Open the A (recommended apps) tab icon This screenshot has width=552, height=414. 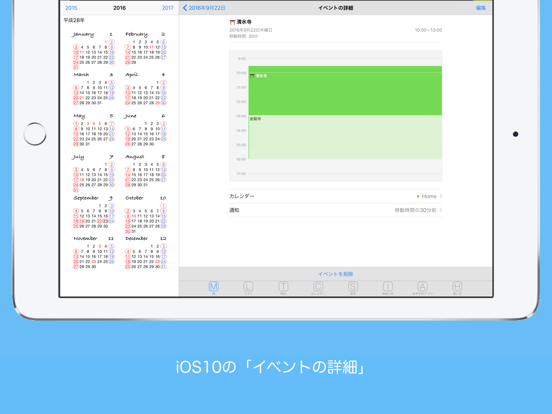(x=422, y=287)
